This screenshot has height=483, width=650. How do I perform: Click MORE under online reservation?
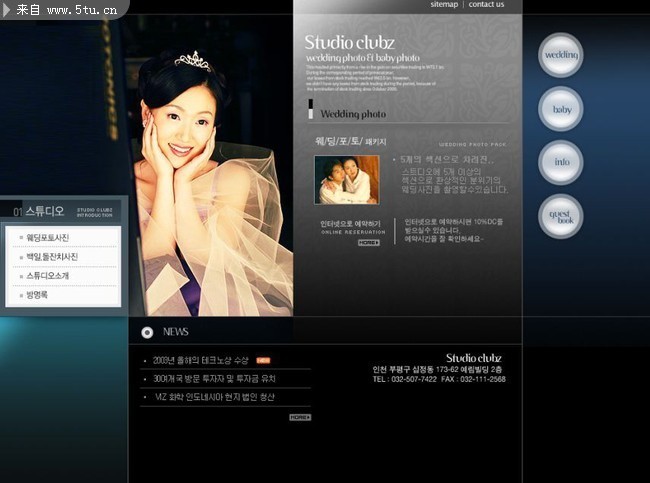click(369, 243)
